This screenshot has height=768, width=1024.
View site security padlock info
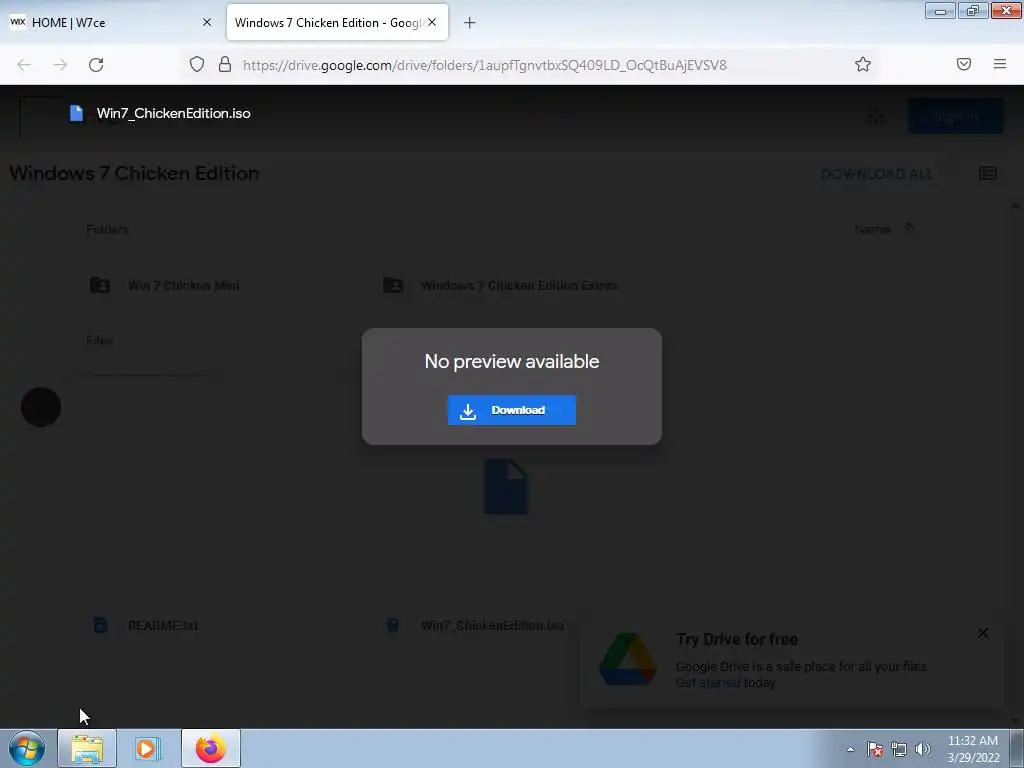click(x=225, y=64)
